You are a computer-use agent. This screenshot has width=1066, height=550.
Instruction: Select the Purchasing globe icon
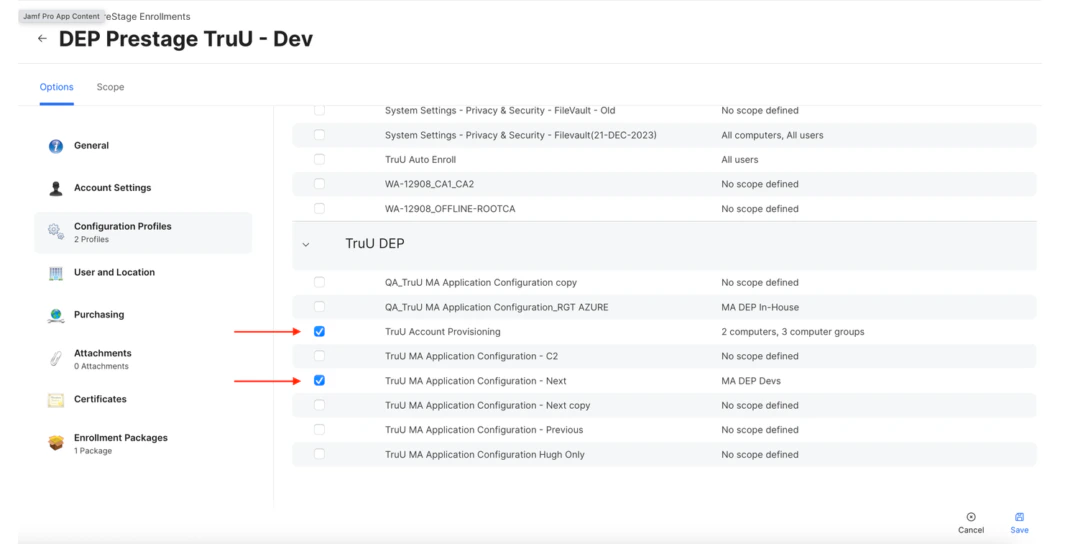click(56, 315)
